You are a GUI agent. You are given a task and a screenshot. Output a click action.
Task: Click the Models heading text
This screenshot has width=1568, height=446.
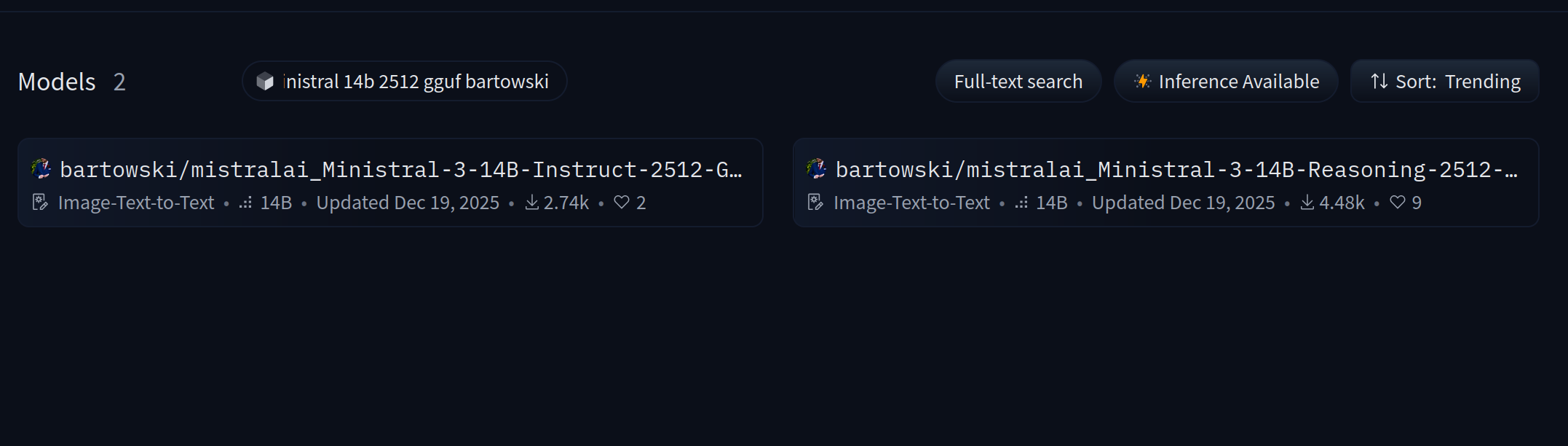point(57,82)
